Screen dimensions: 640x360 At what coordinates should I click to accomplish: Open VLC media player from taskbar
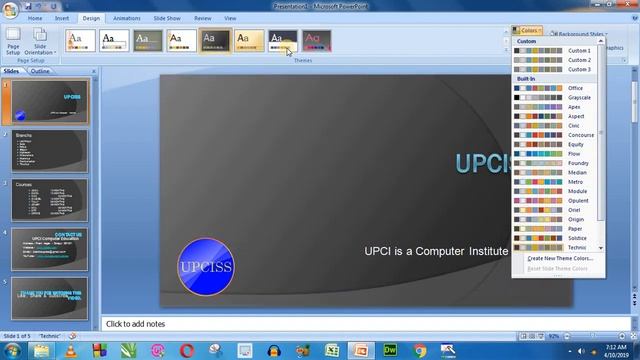pyautogui.click(x=71, y=351)
